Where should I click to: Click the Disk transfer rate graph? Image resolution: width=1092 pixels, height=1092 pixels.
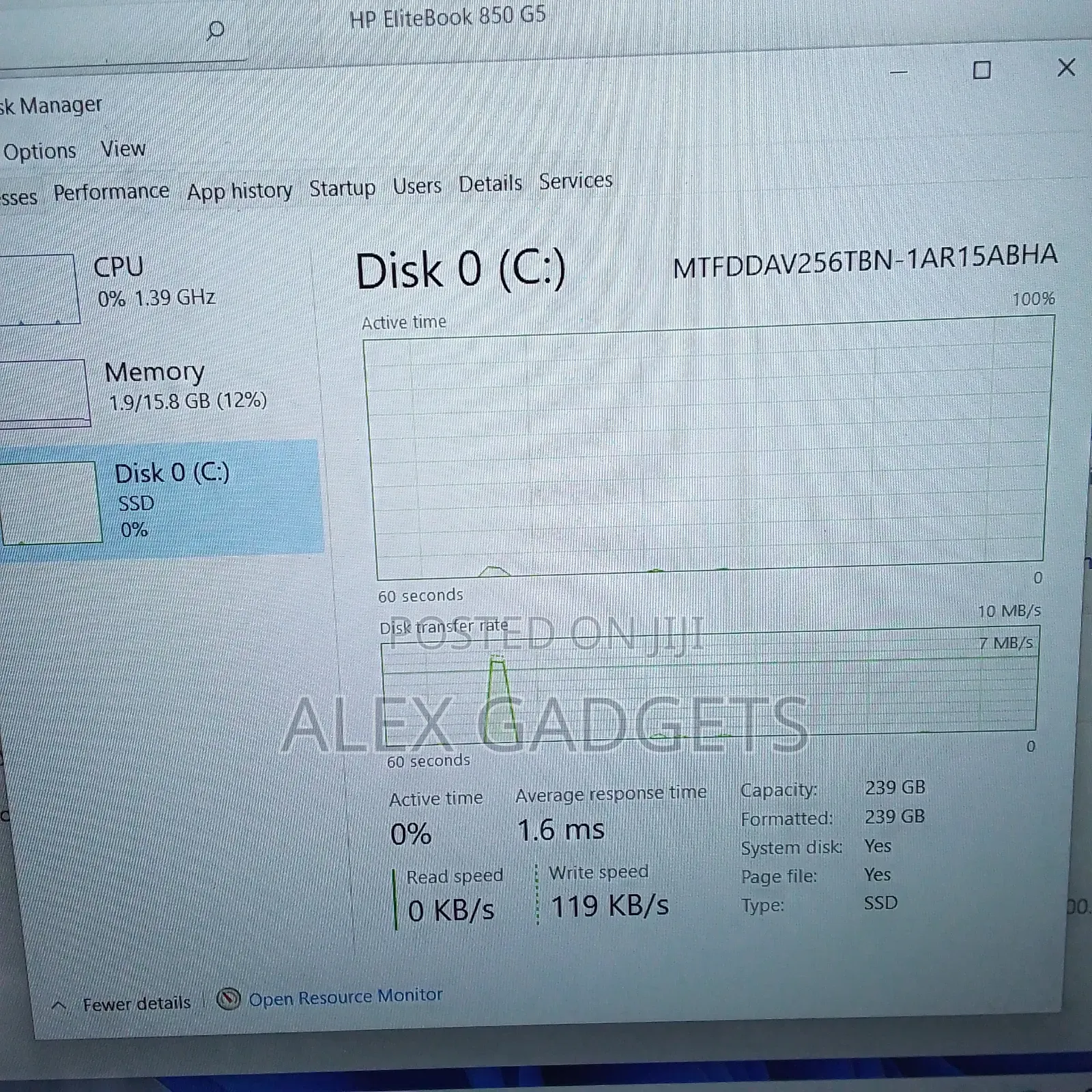click(x=710, y=686)
